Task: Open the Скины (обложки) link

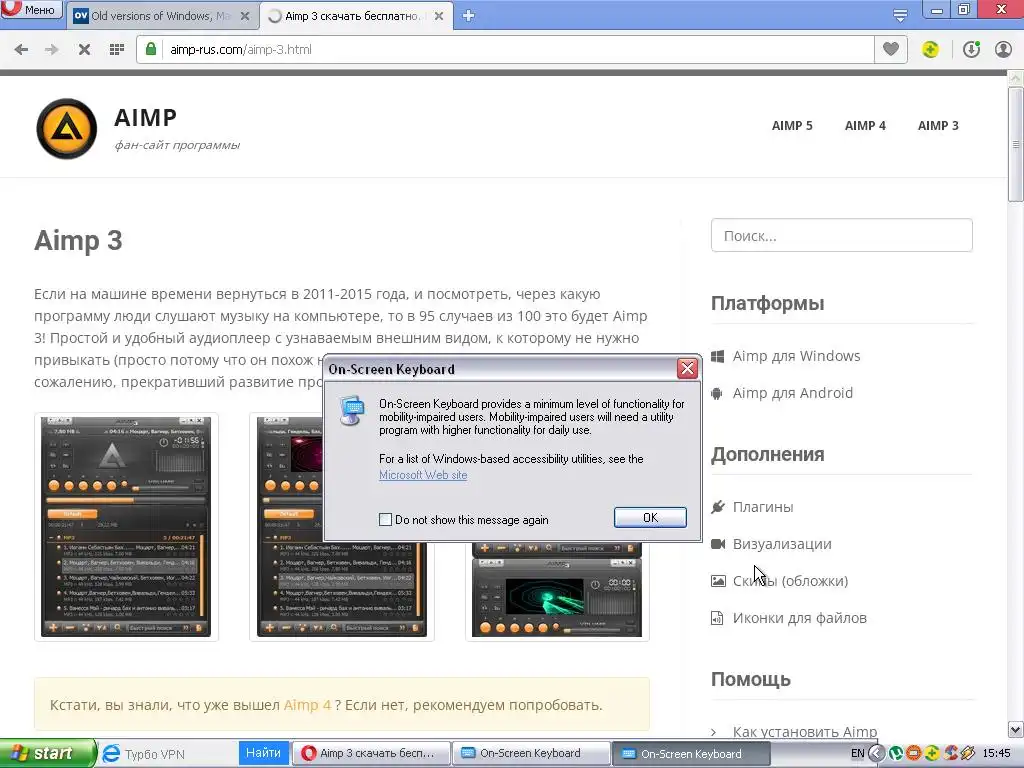Action: 790,581
